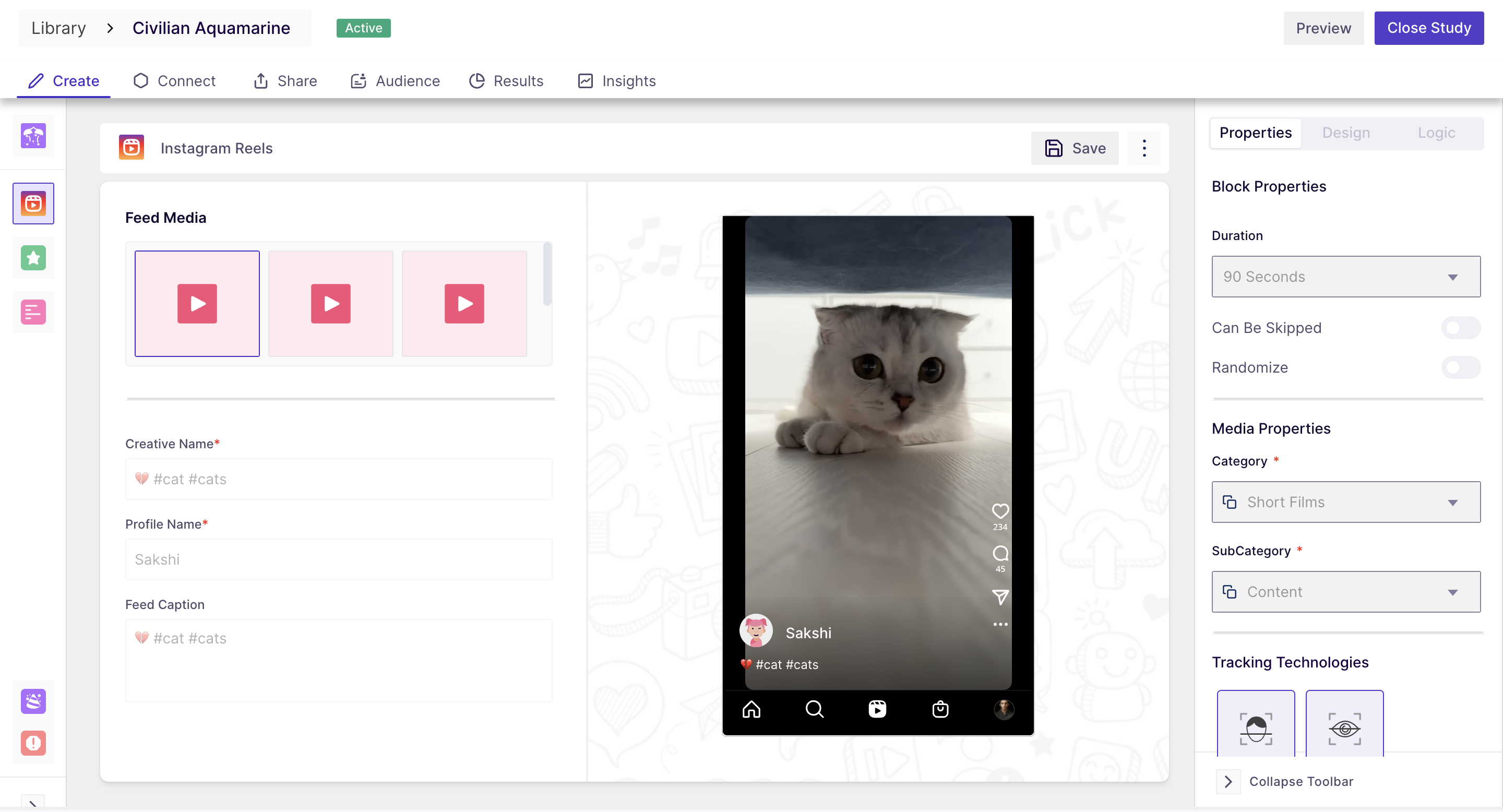Click the Profile Name input field
Image resolution: width=1503 pixels, height=812 pixels.
pyautogui.click(x=339, y=559)
